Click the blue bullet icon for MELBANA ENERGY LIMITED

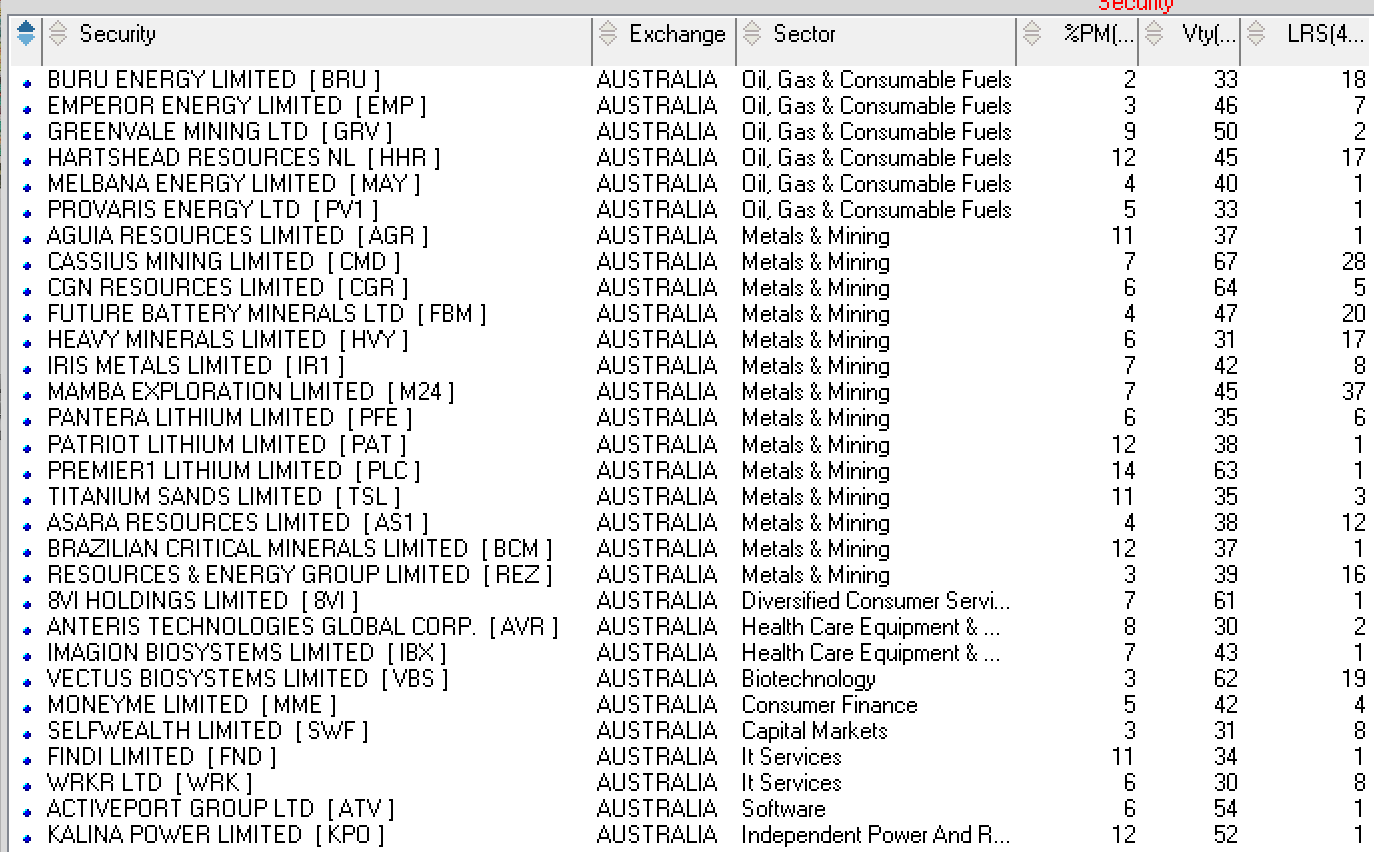click(27, 186)
